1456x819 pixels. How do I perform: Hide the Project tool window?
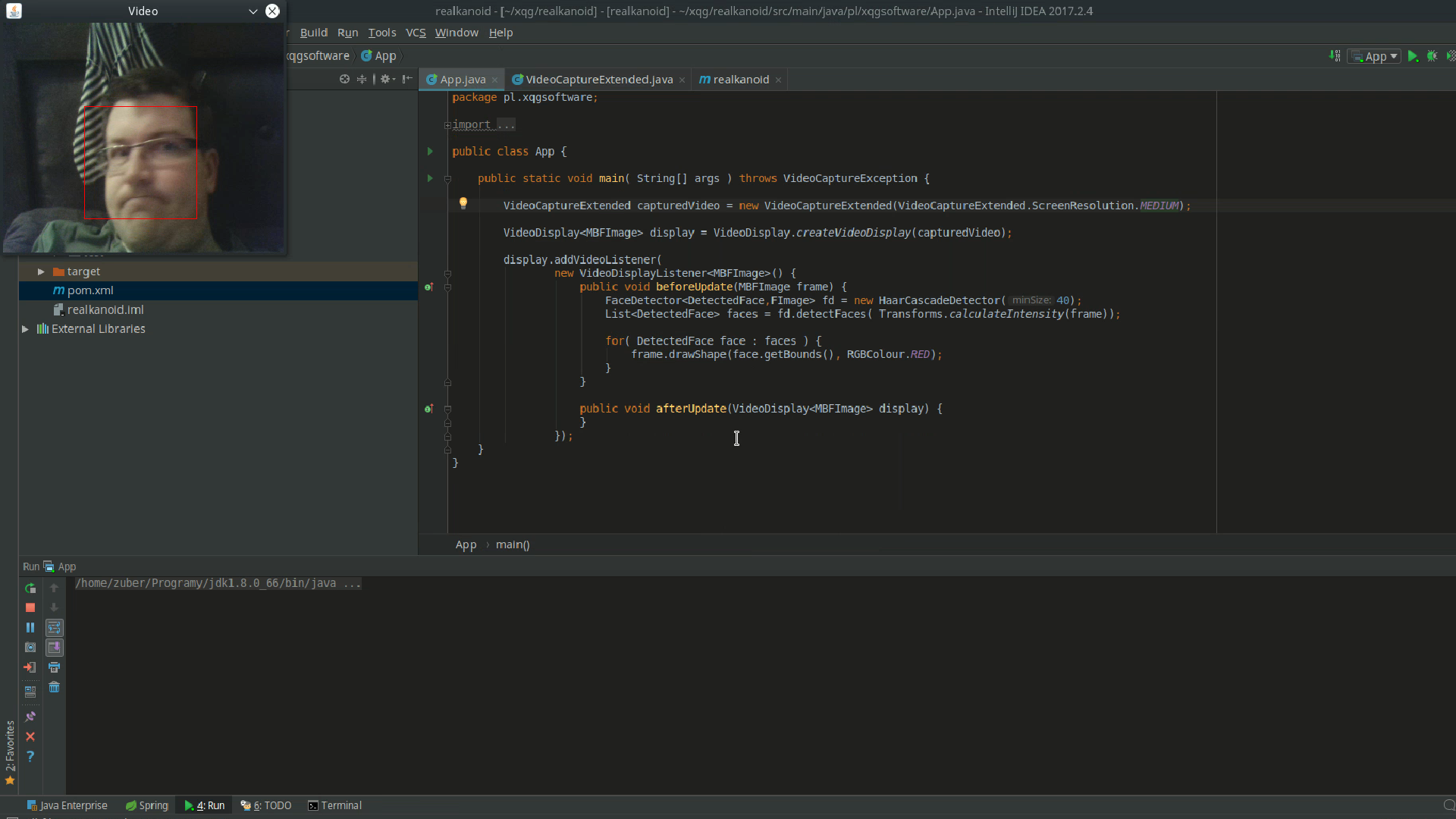tap(407, 79)
